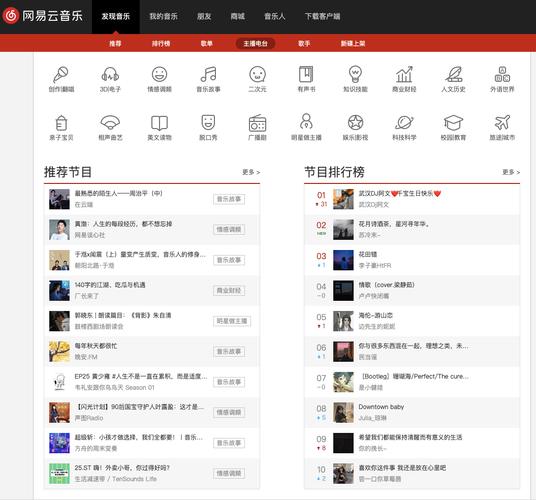Click the Julia_琼琳 author name
The width and height of the screenshot is (536, 500).
(372, 418)
